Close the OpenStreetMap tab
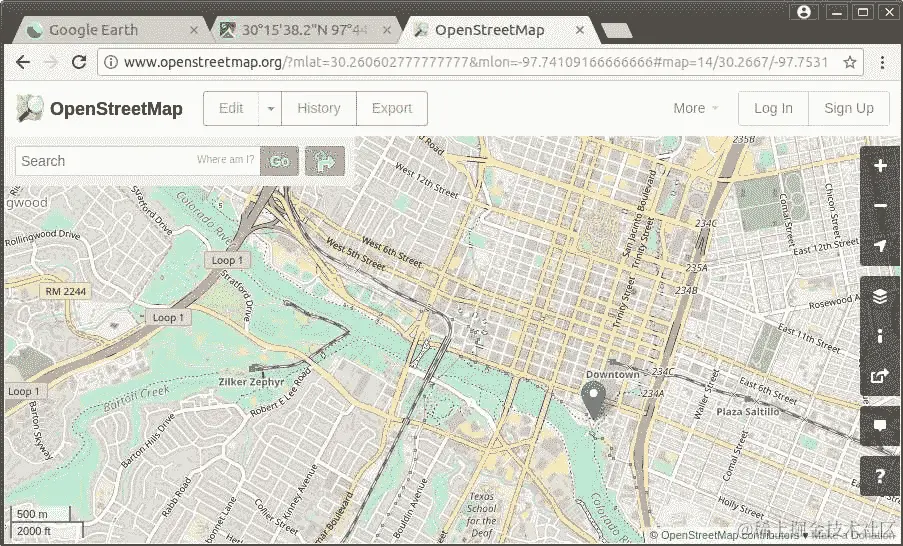 click(580, 31)
